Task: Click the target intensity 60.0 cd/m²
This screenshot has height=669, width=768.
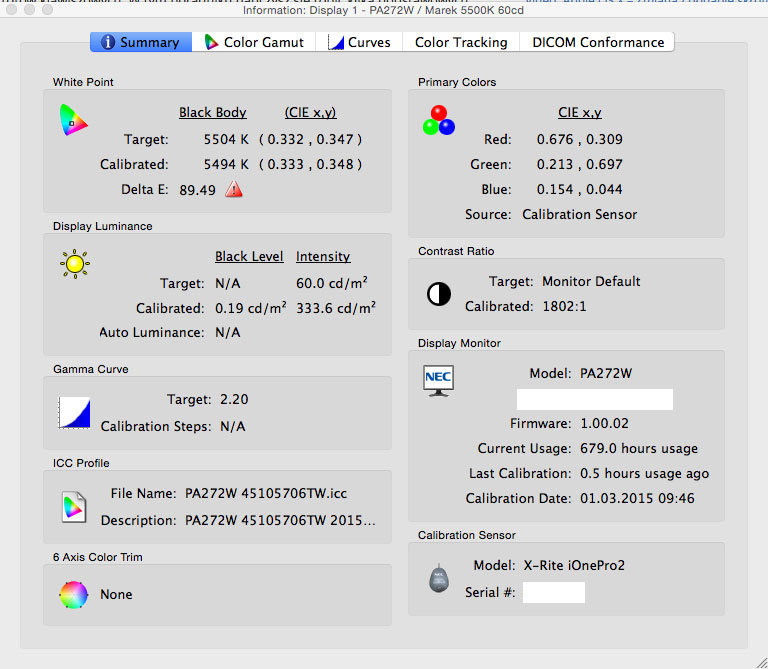Action: 332,283
